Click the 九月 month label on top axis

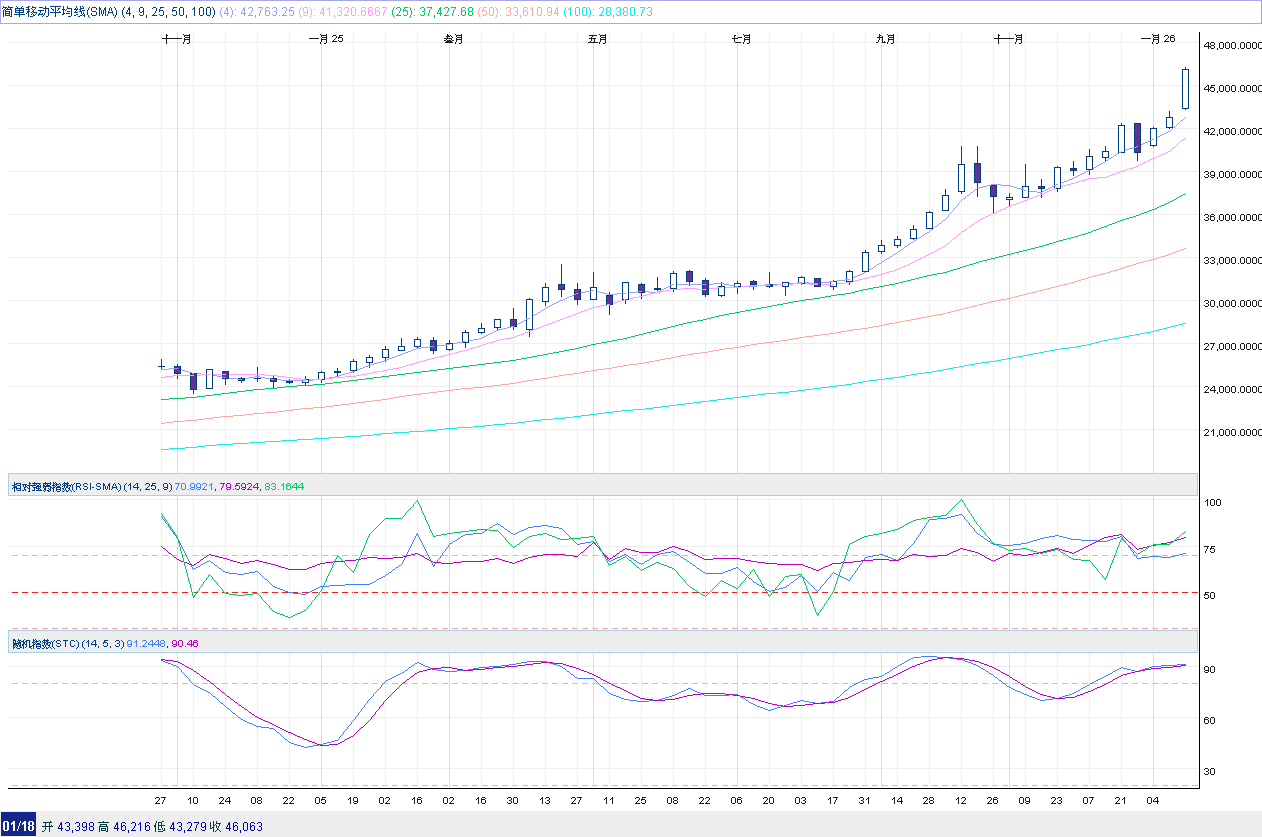pyautogui.click(x=885, y=39)
